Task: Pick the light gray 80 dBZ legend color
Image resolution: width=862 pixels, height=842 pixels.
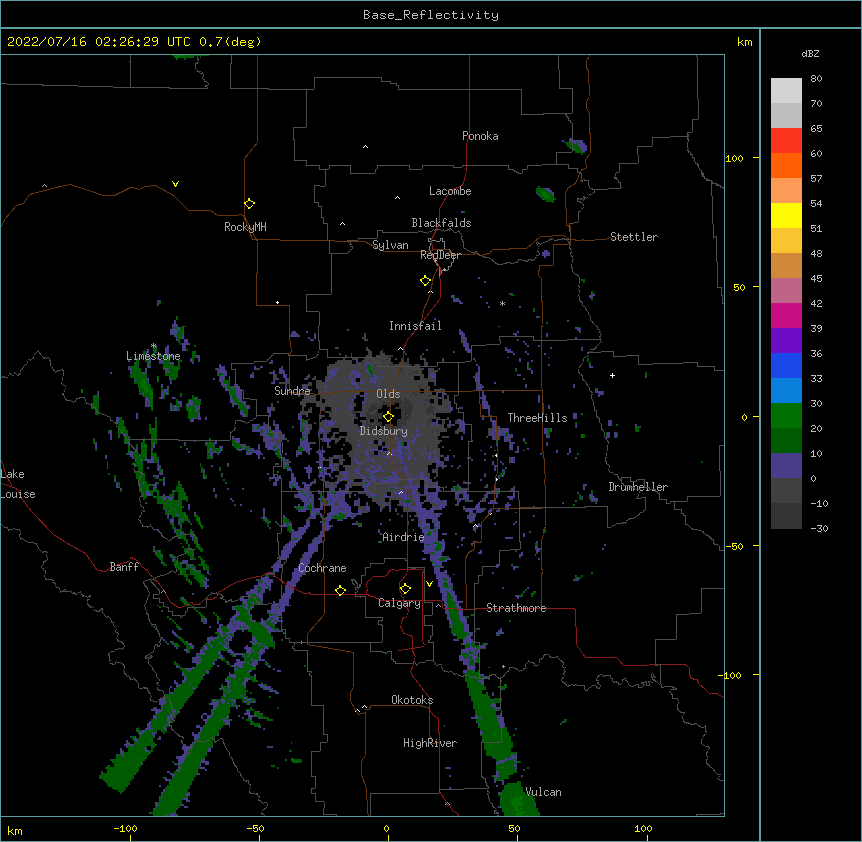Action: coord(786,90)
